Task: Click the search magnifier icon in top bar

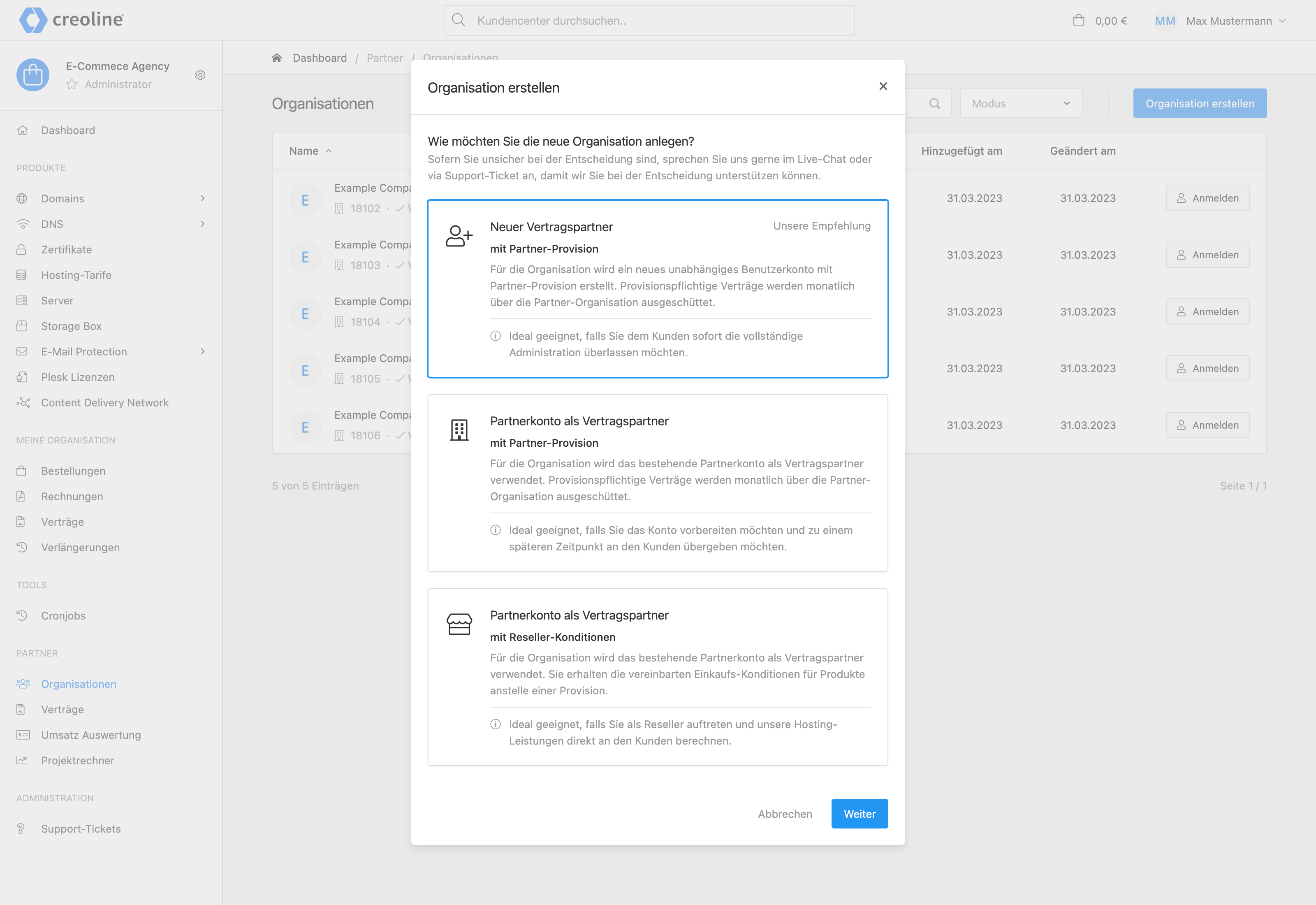Action: pos(459,21)
